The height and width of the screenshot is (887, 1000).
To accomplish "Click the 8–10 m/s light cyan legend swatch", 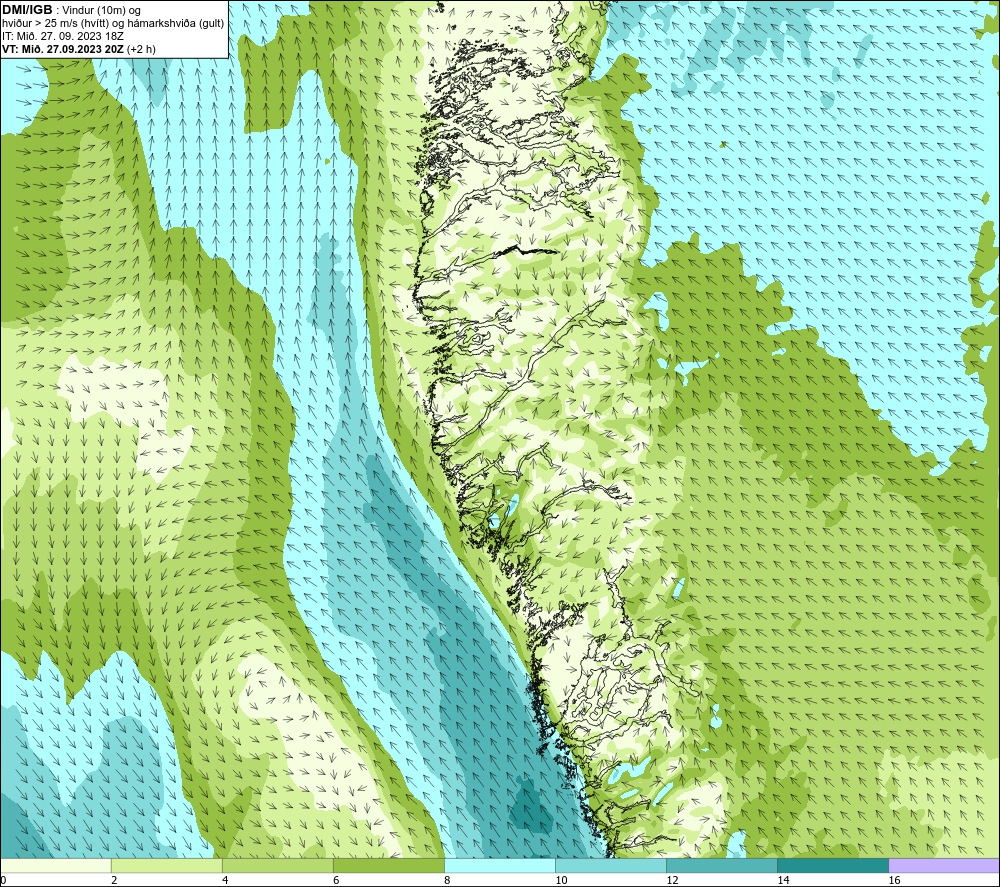I will pyautogui.click(x=500, y=865).
